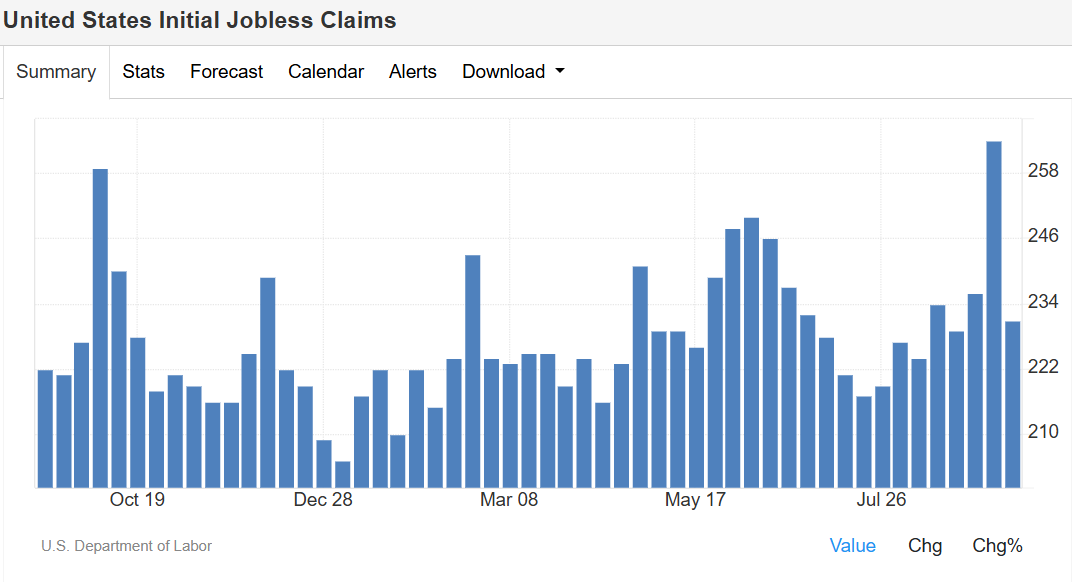Select the Calendar tab
The image size is (1072, 582).
coord(326,72)
